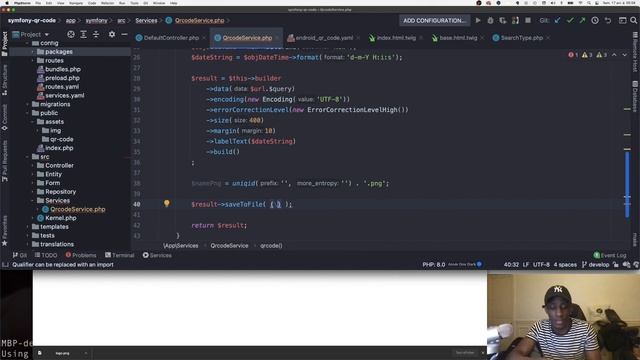The height and width of the screenshot is (360, 640).
Task: Stop the running process icon
Action: pos(528,20)
